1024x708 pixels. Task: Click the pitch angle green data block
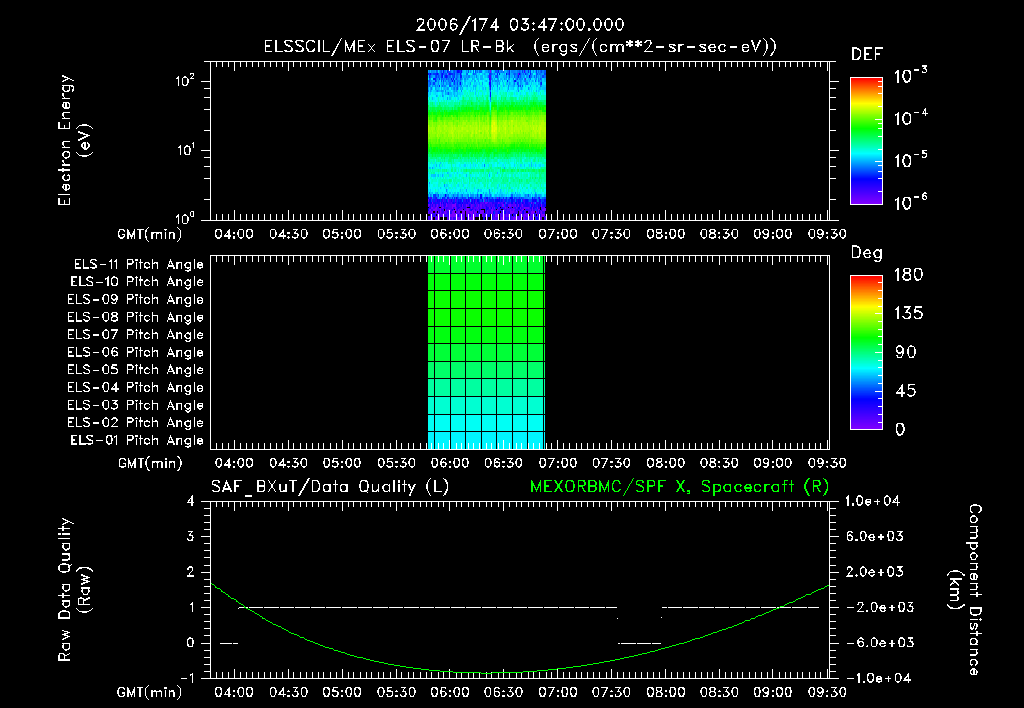click(x=487, y=353)
